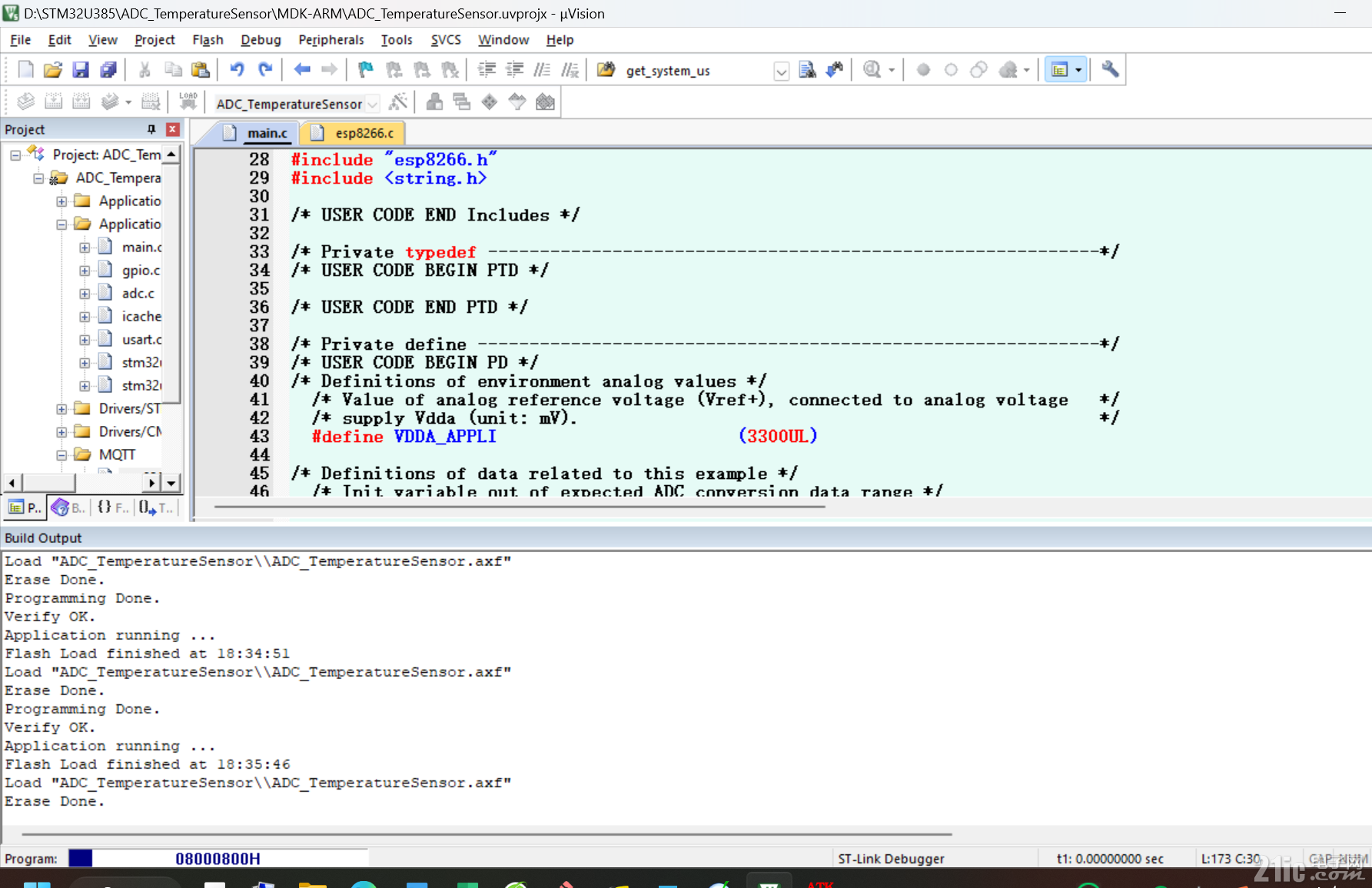Redo the last edit
This screenshot has width=1372, height=888.
pyautogui.click(x=265, y=70)
